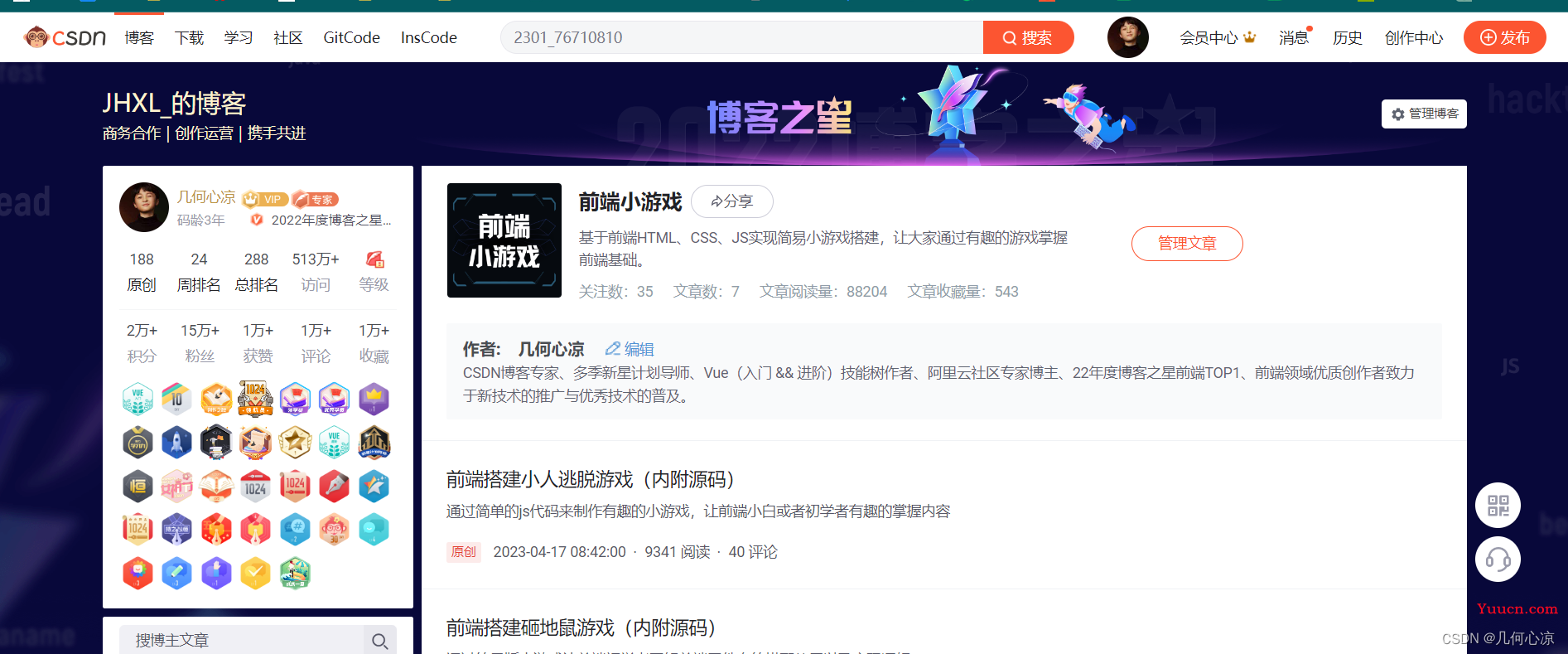Click the blue shooting star badge

pos(374,486)
